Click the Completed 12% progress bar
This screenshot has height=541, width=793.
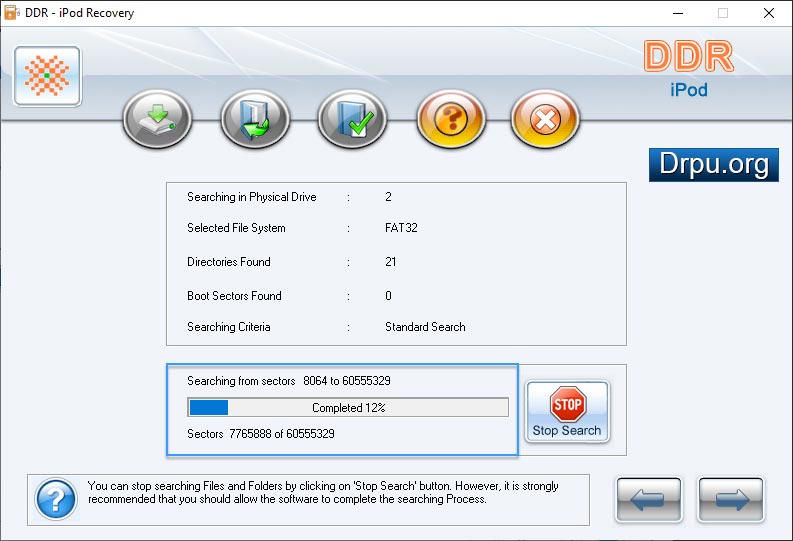click(348, 408)
